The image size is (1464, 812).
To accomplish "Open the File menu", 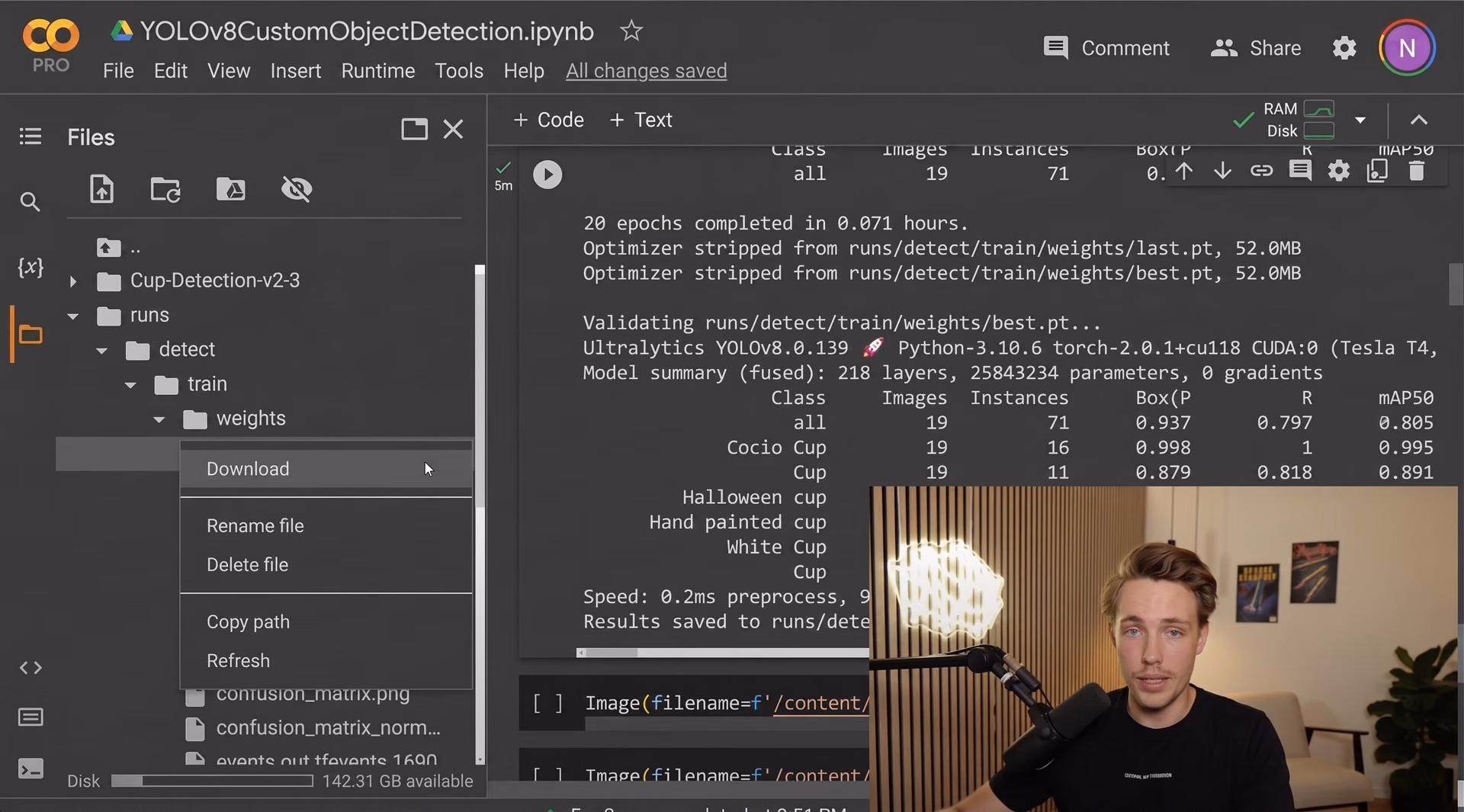I will 118,71.
